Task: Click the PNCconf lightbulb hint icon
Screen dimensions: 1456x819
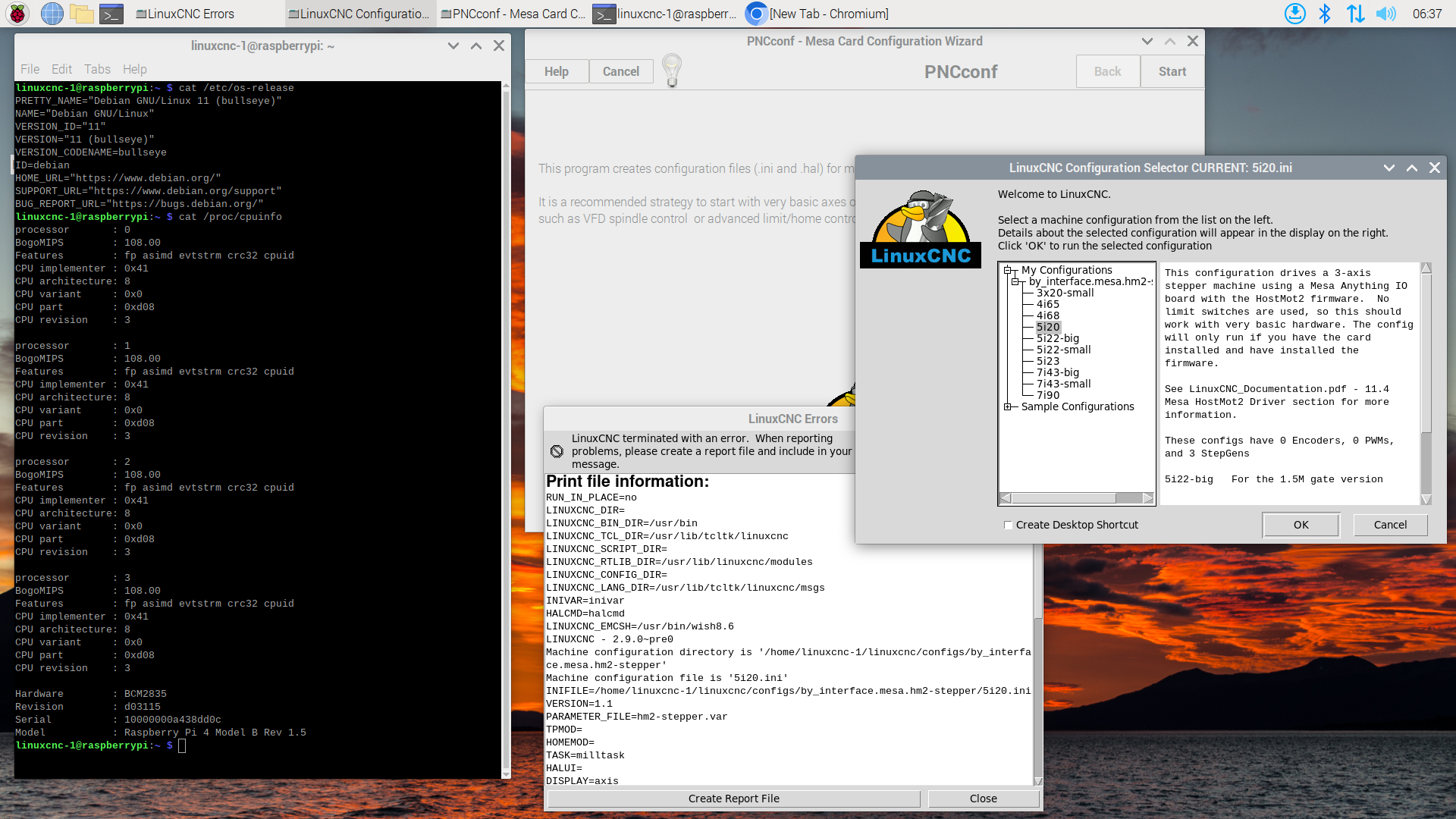Action: tap(672, 71)
